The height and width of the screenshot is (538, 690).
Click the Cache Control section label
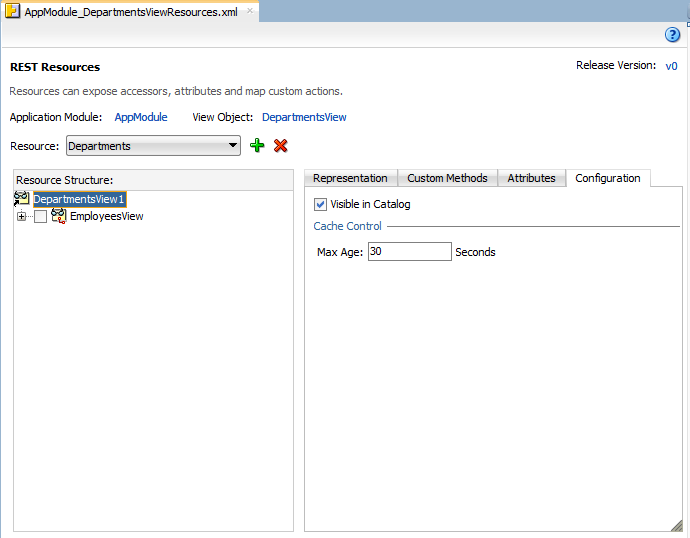[347, 226]
